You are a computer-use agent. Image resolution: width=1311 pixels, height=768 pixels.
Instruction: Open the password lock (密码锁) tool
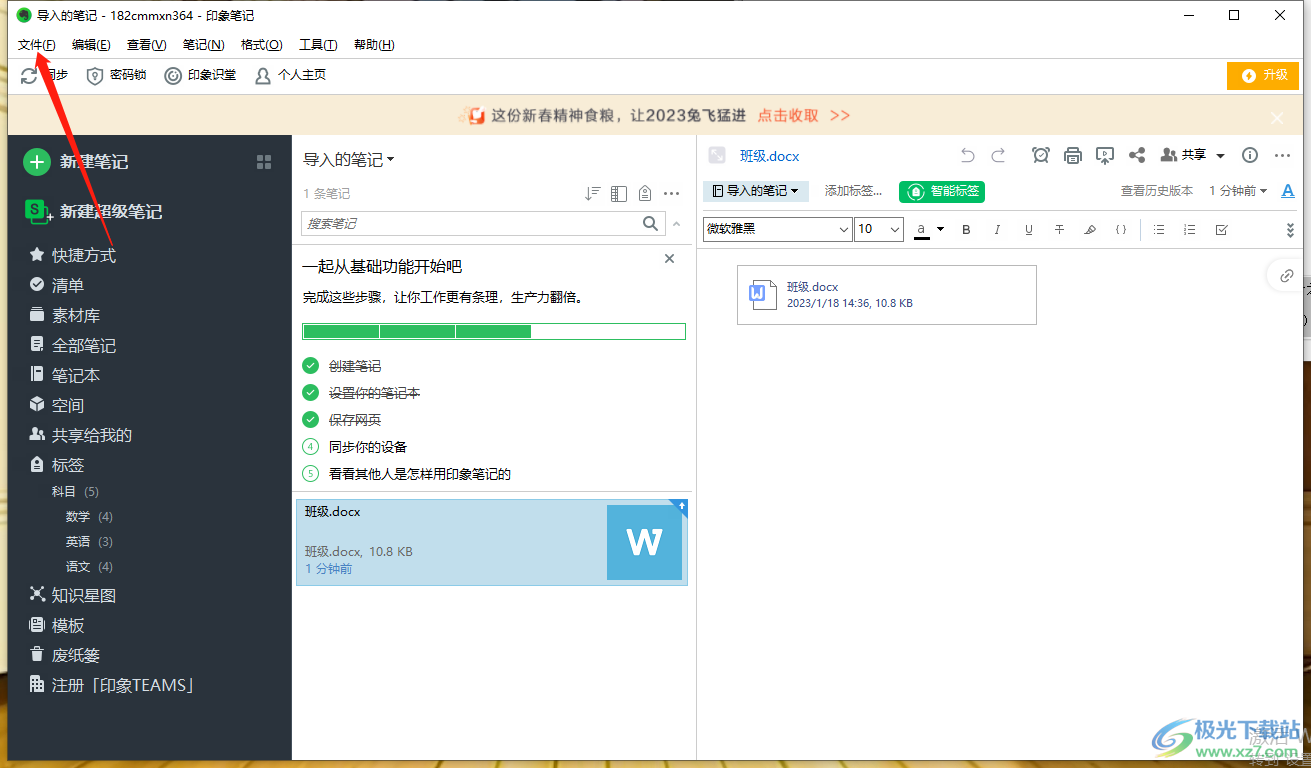click(x=116, y=75)
